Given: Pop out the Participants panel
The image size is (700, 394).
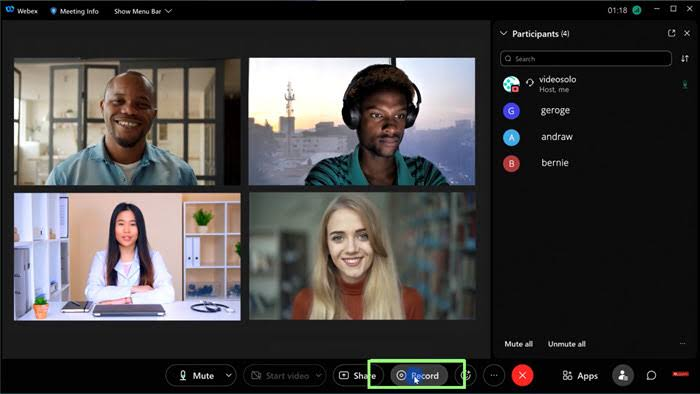Looking at the screenshot, I should pyautogui.click(x=671, y=33).
